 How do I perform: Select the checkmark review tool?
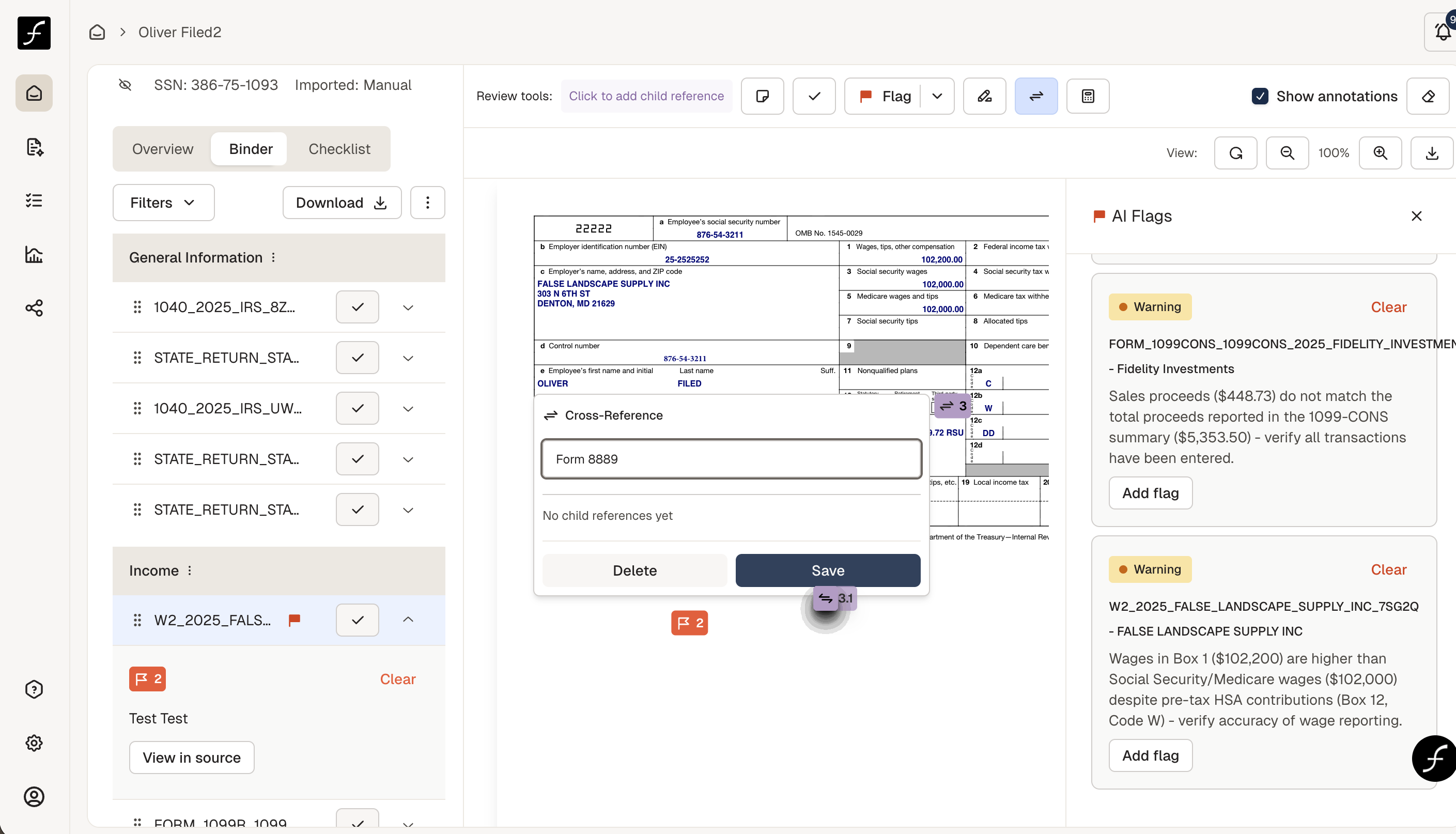tap(814, 96)
